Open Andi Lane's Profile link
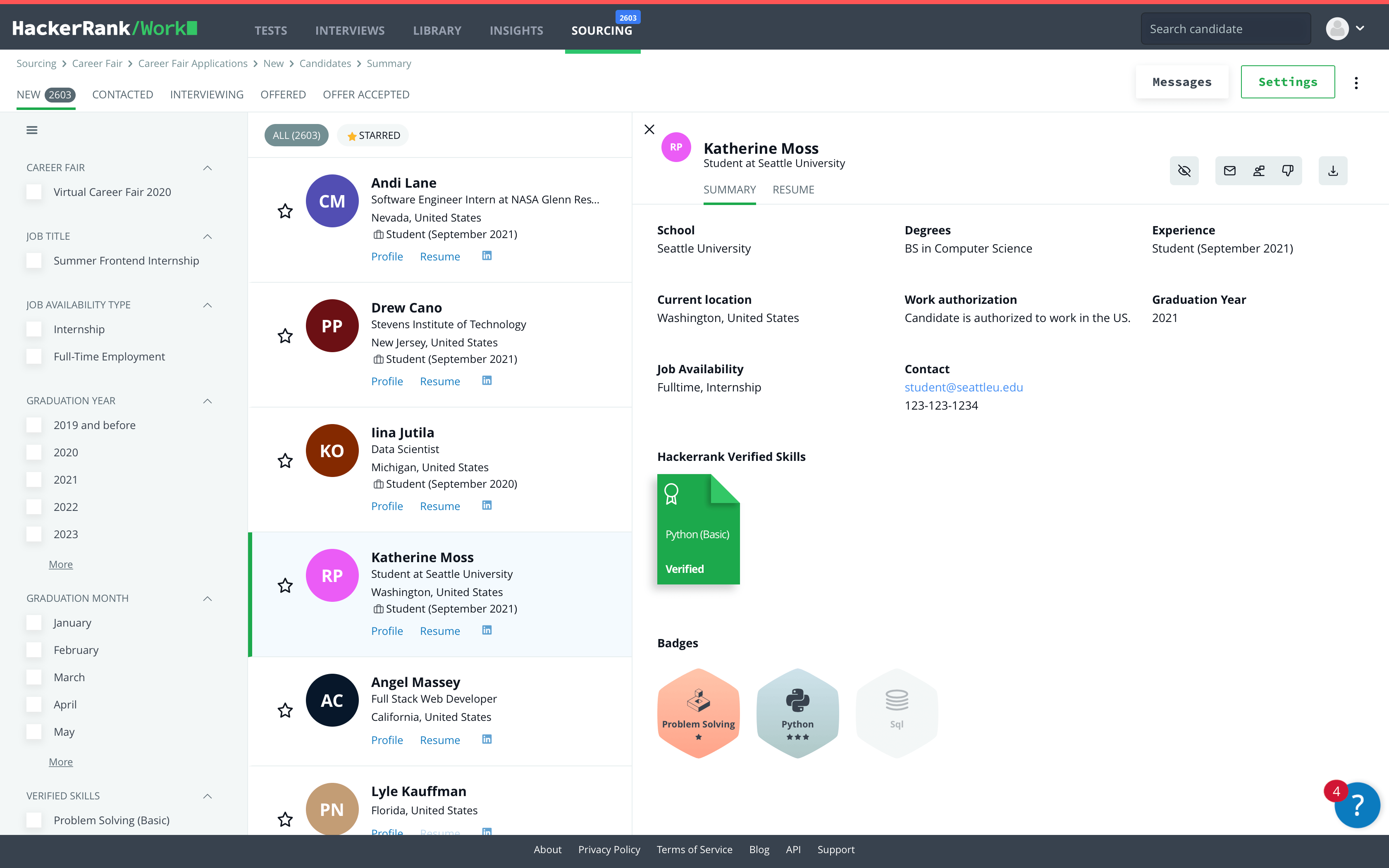Image resolution: width=1389 pixels, height=868 pixels. [387, 257]
